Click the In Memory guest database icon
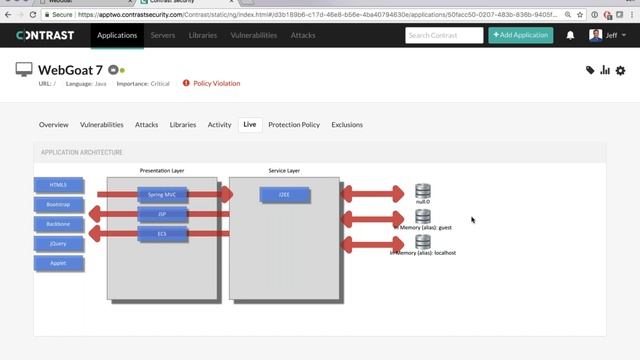Screen dimensions: 640x360 tap(423, 216)
